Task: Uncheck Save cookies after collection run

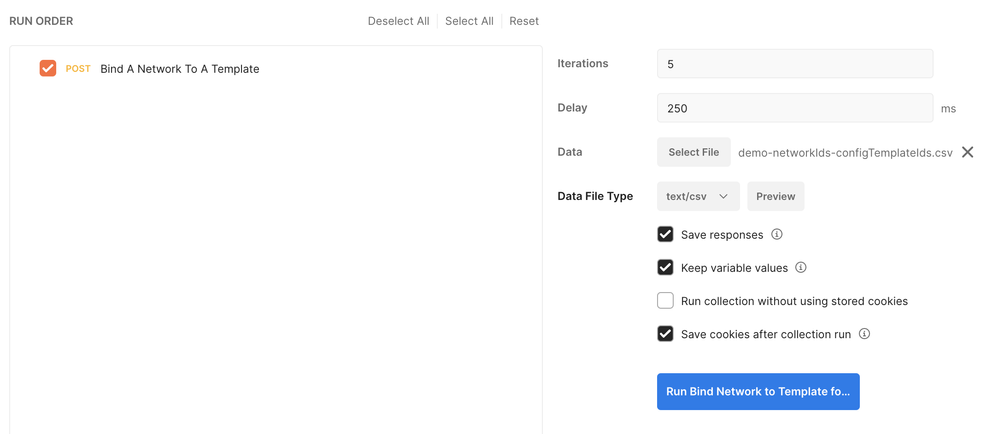Action: tap(665, 334)
